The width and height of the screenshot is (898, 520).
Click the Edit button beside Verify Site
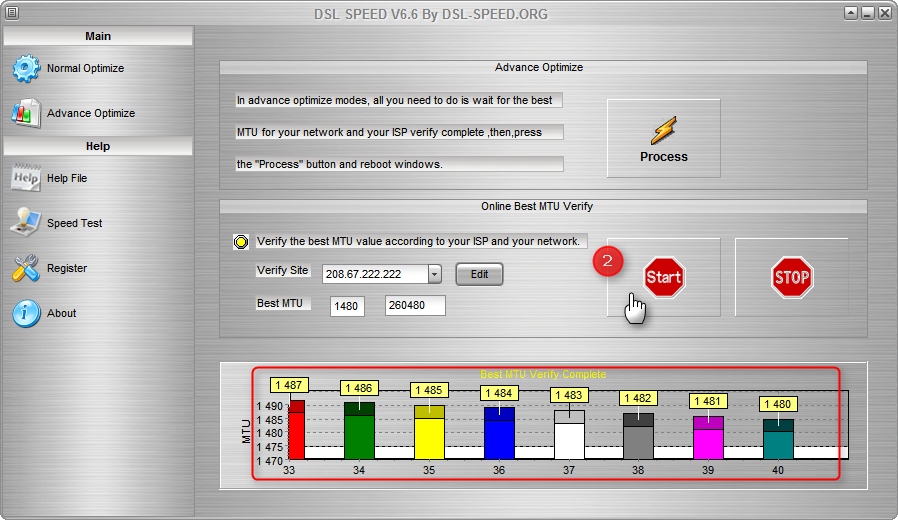point(479,274)
